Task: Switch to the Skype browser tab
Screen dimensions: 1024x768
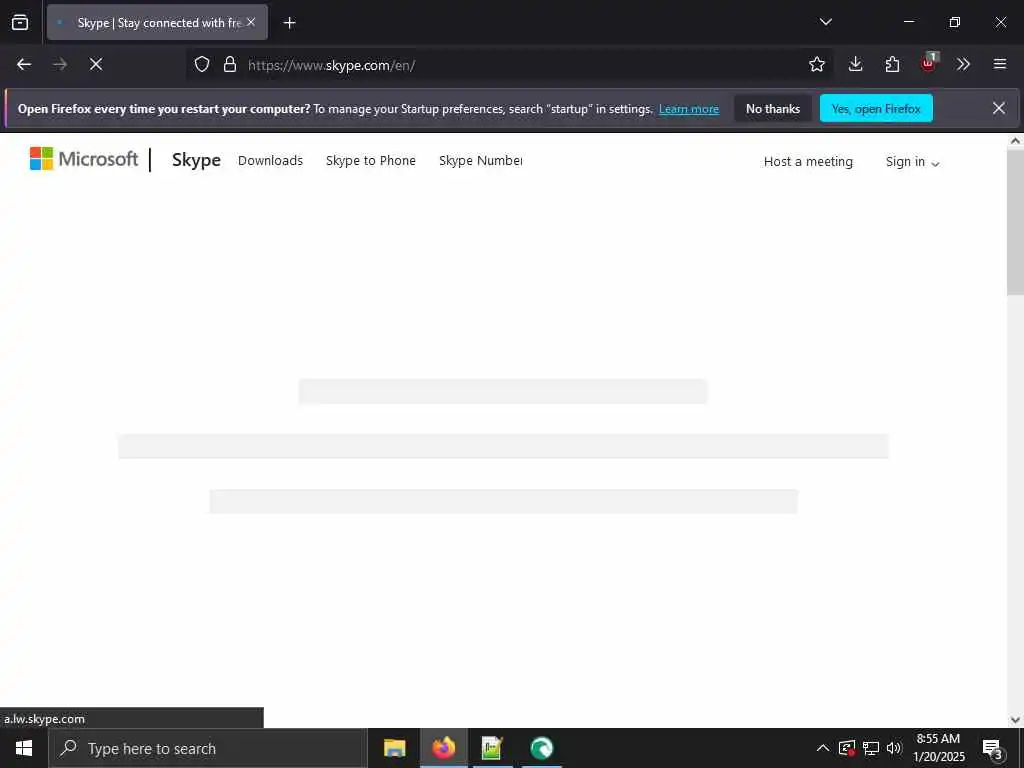Action: click(157, 22)
